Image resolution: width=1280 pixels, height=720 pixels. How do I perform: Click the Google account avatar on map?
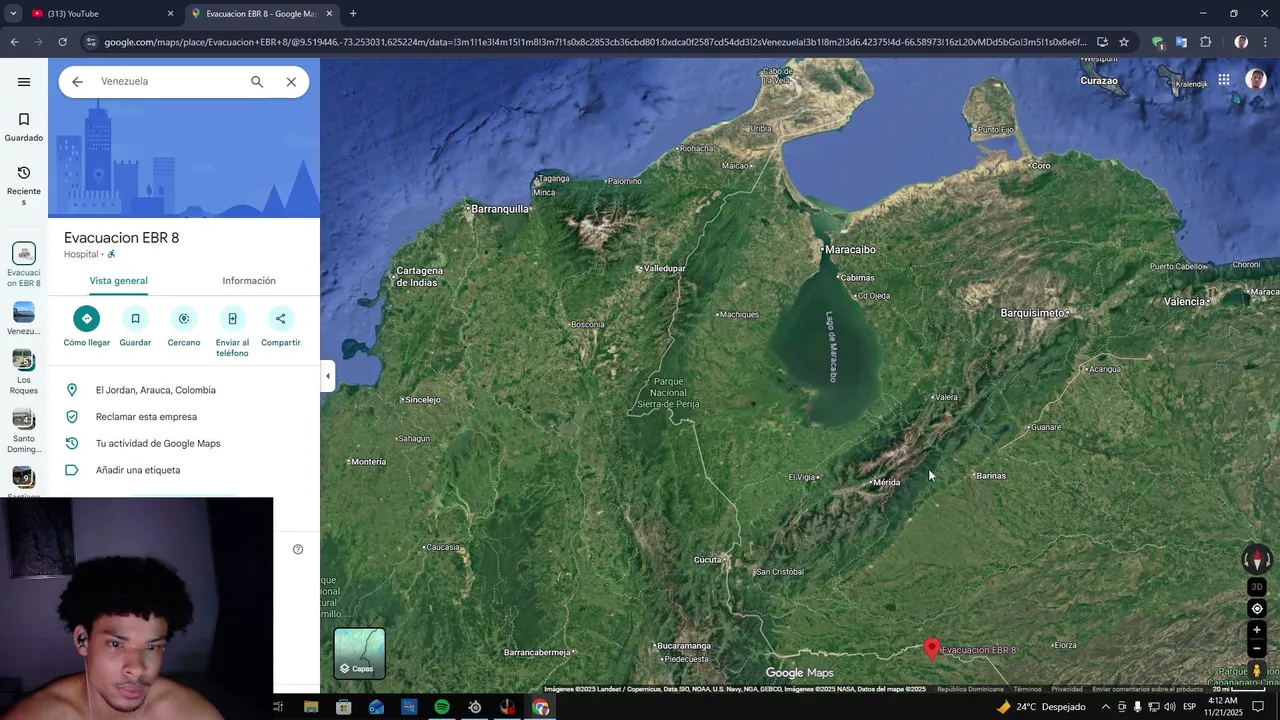click(x=1256, y=80)
